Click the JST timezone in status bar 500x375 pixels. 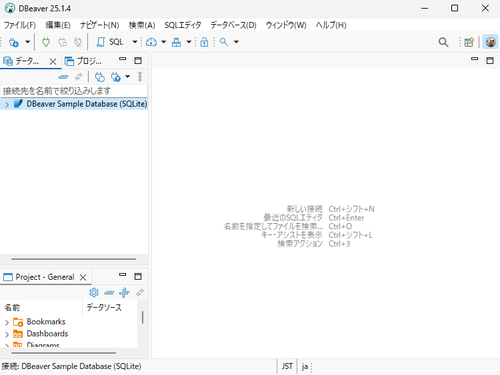(287, 367)
